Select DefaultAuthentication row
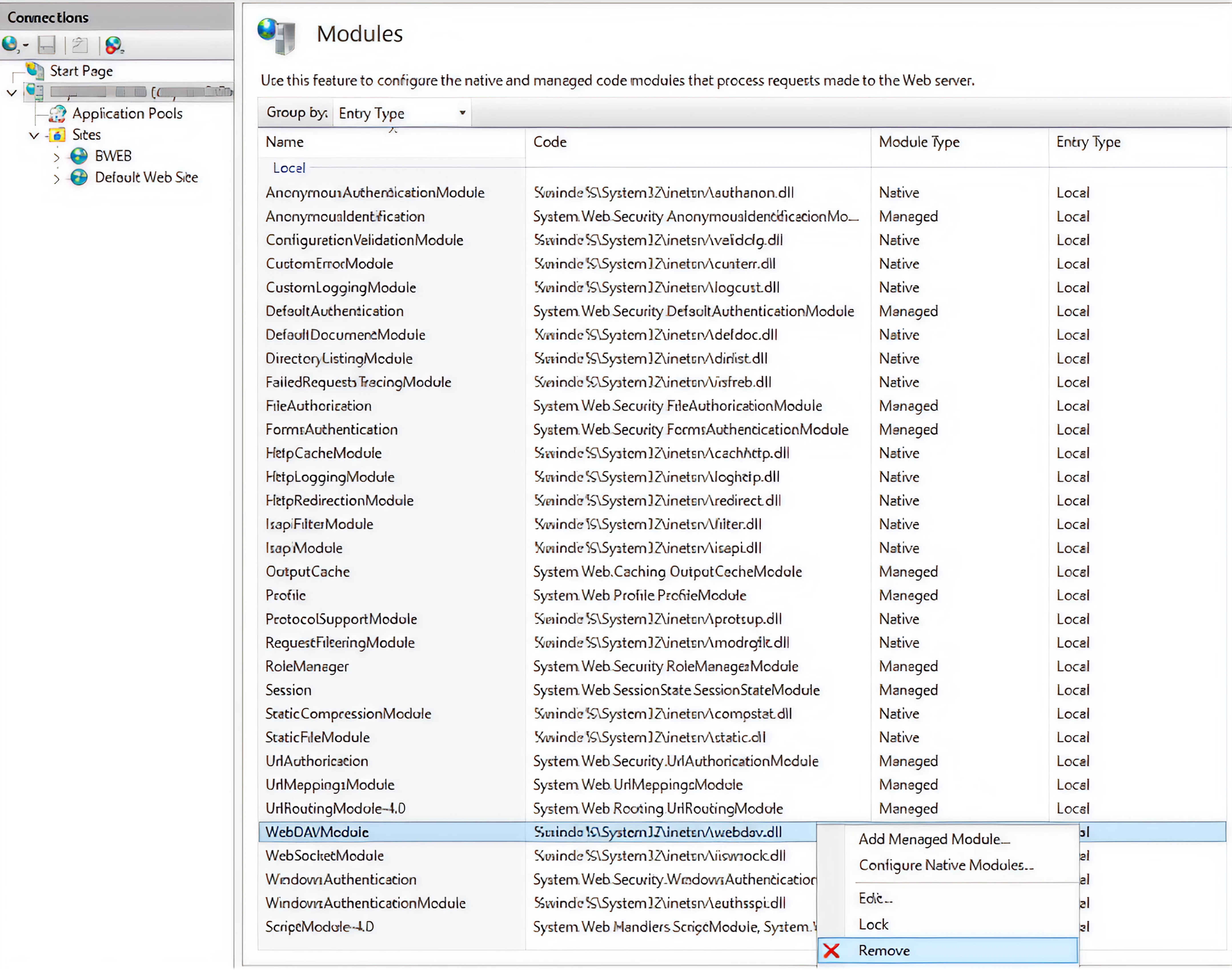The width and height of the screenshot is (1232, 970). click(x=742, y=311)
